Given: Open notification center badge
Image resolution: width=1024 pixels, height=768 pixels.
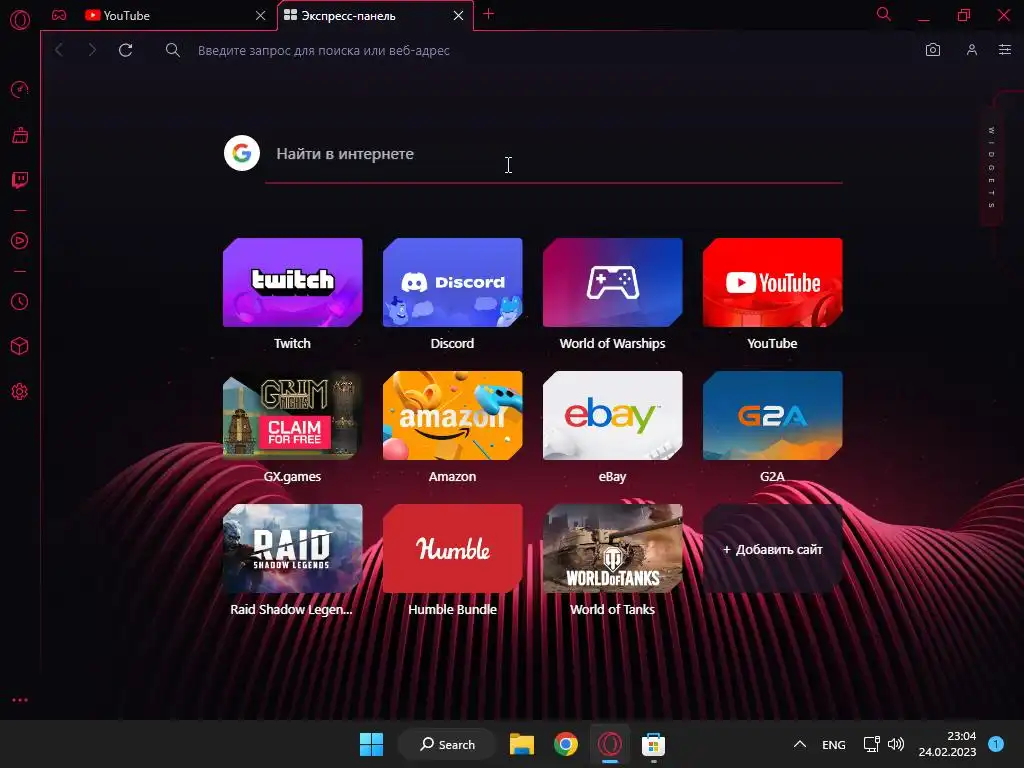Looking at the screenshot, I should [x=996, y=744].
